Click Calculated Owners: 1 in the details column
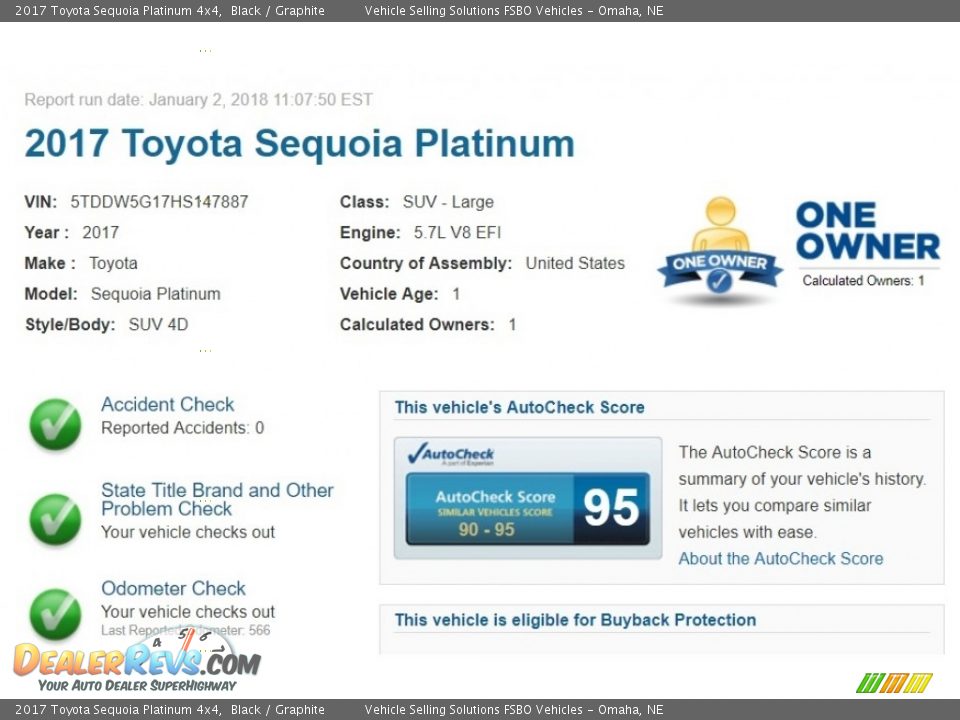This screenshot has width=960, height=720. tap(428, 324)
